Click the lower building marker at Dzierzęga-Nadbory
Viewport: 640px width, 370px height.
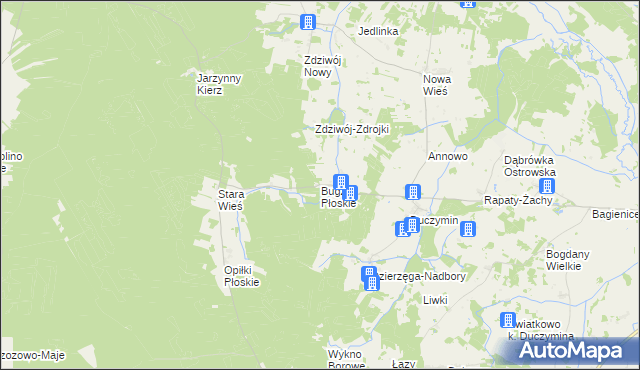click(372, 283)
